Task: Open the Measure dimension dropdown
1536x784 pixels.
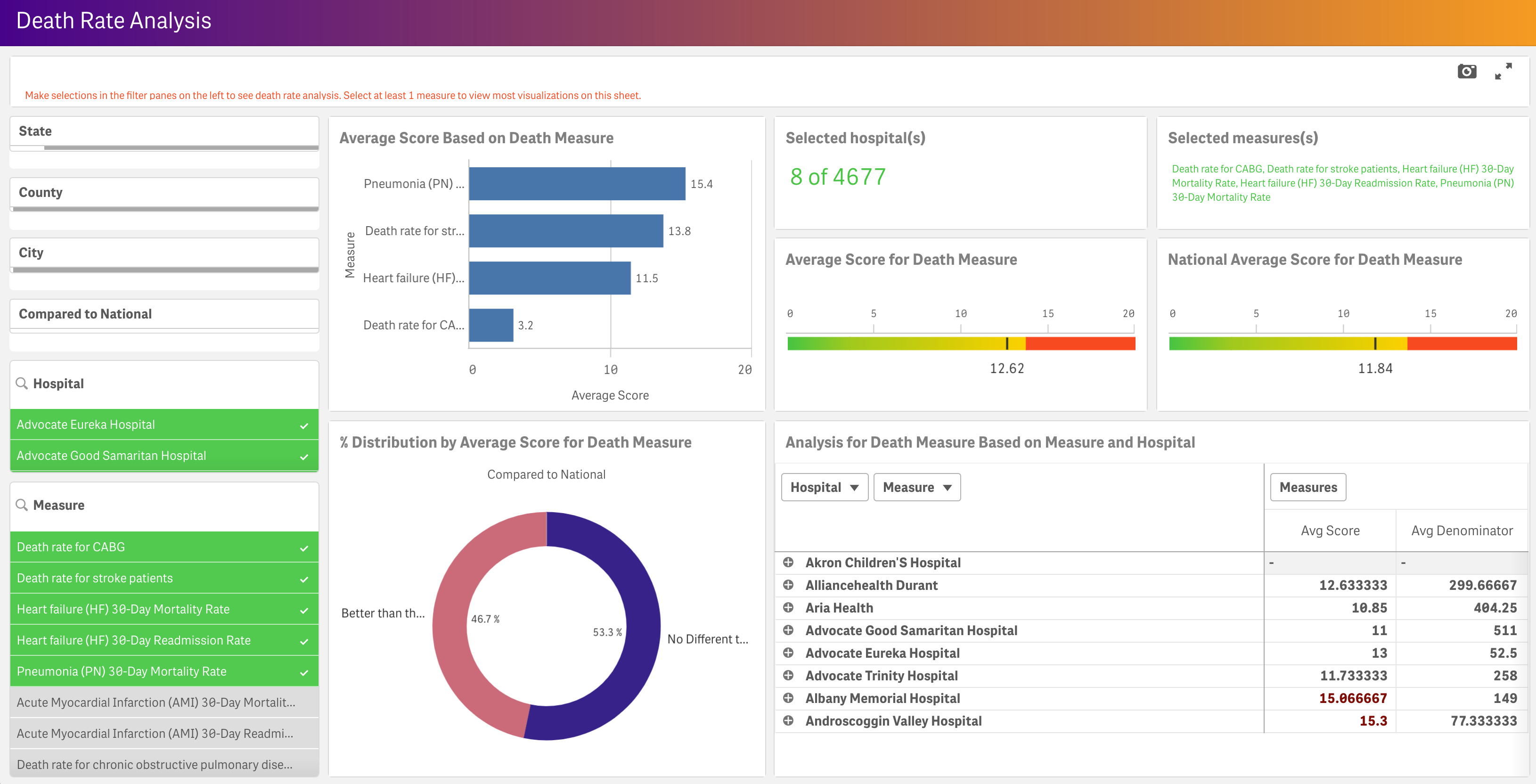Action: (x=916, y=487)
